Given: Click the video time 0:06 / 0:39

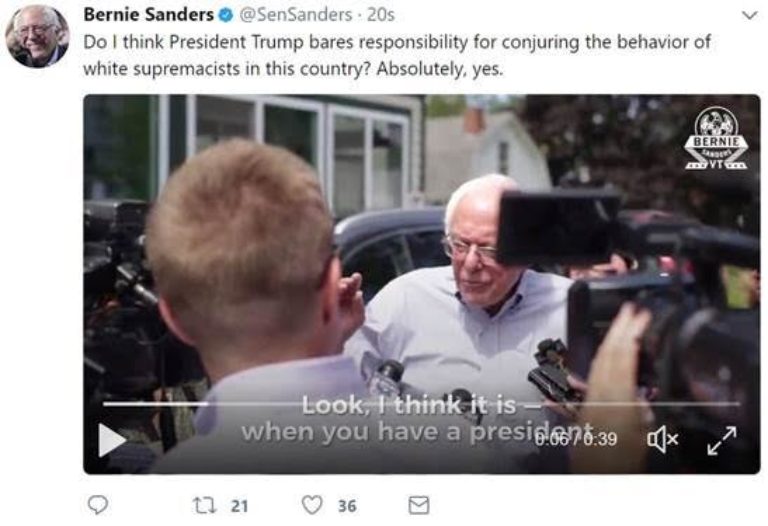Looking at the screenshot, I should click(x=576, y=439).
